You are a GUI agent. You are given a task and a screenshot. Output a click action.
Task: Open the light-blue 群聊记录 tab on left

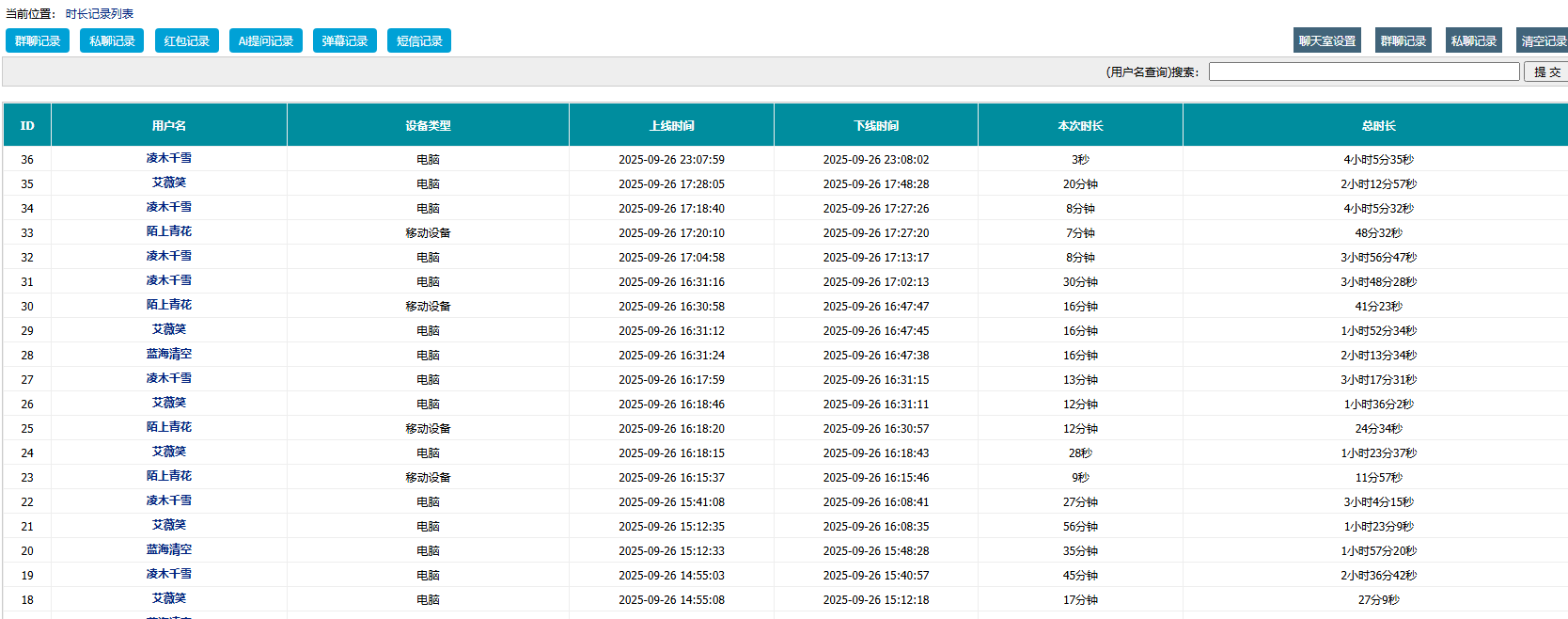[x=38, y=40]
